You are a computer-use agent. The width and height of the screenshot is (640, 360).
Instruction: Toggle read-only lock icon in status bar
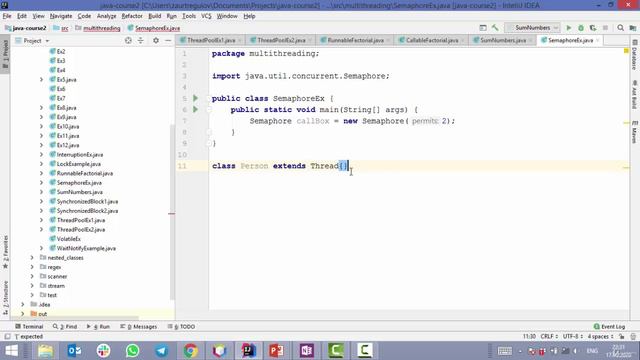[622, 337]
